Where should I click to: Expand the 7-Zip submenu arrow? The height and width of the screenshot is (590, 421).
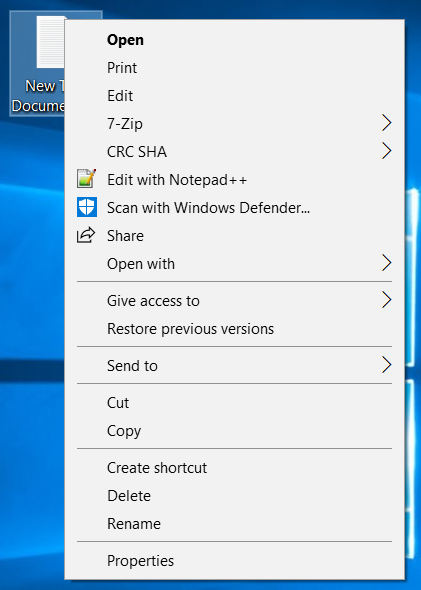tap(386, 123)
